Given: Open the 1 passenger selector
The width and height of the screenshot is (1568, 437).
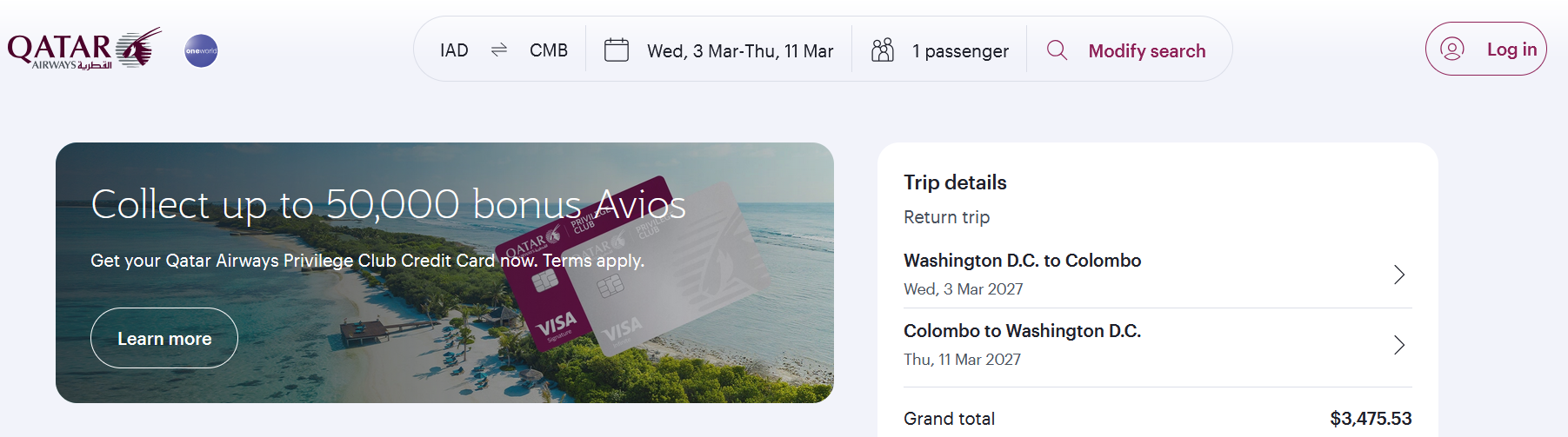Looking at the screenshot, I should tap(940, 50).
